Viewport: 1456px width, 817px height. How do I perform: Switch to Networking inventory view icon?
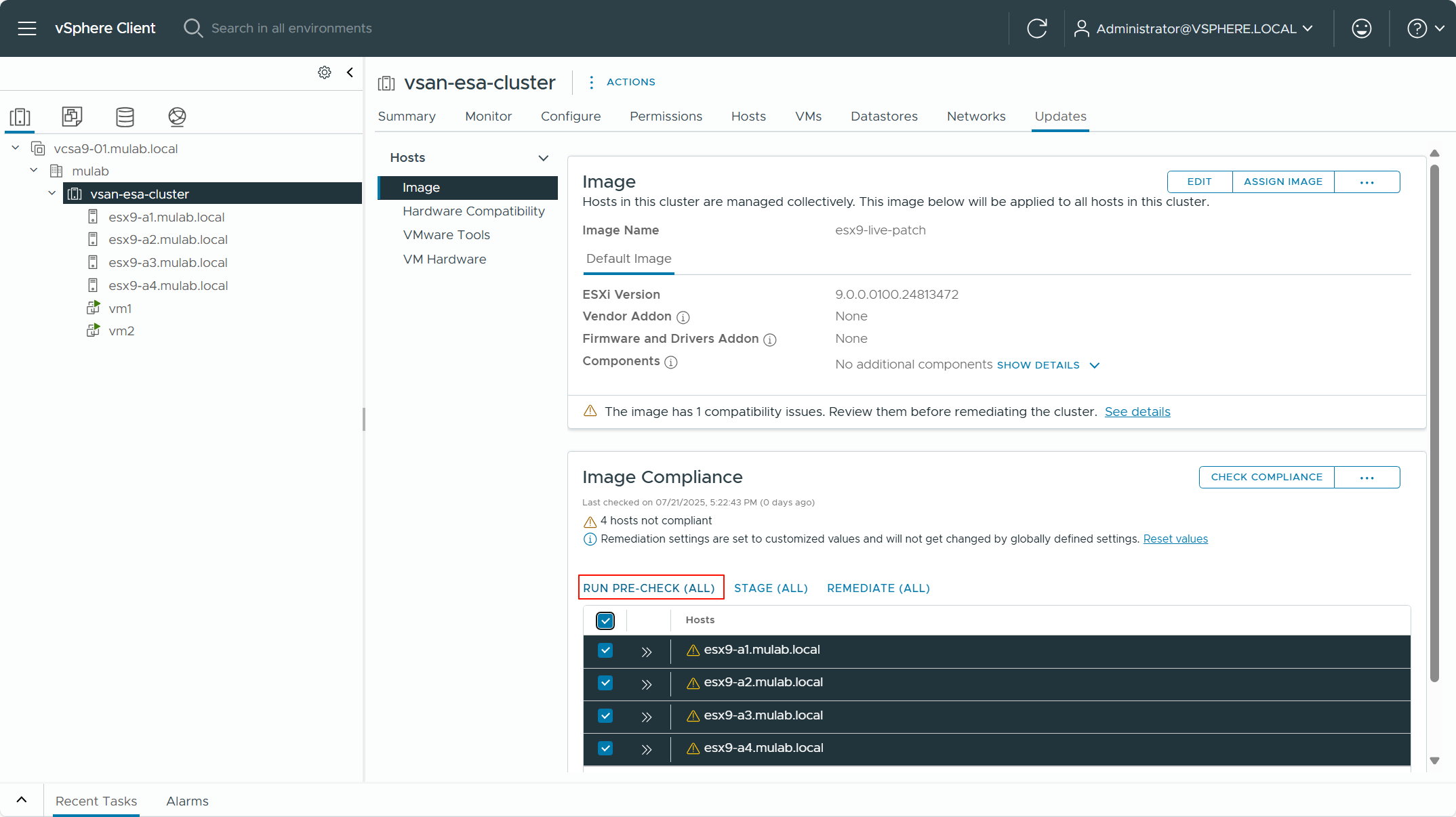[177, 117]
